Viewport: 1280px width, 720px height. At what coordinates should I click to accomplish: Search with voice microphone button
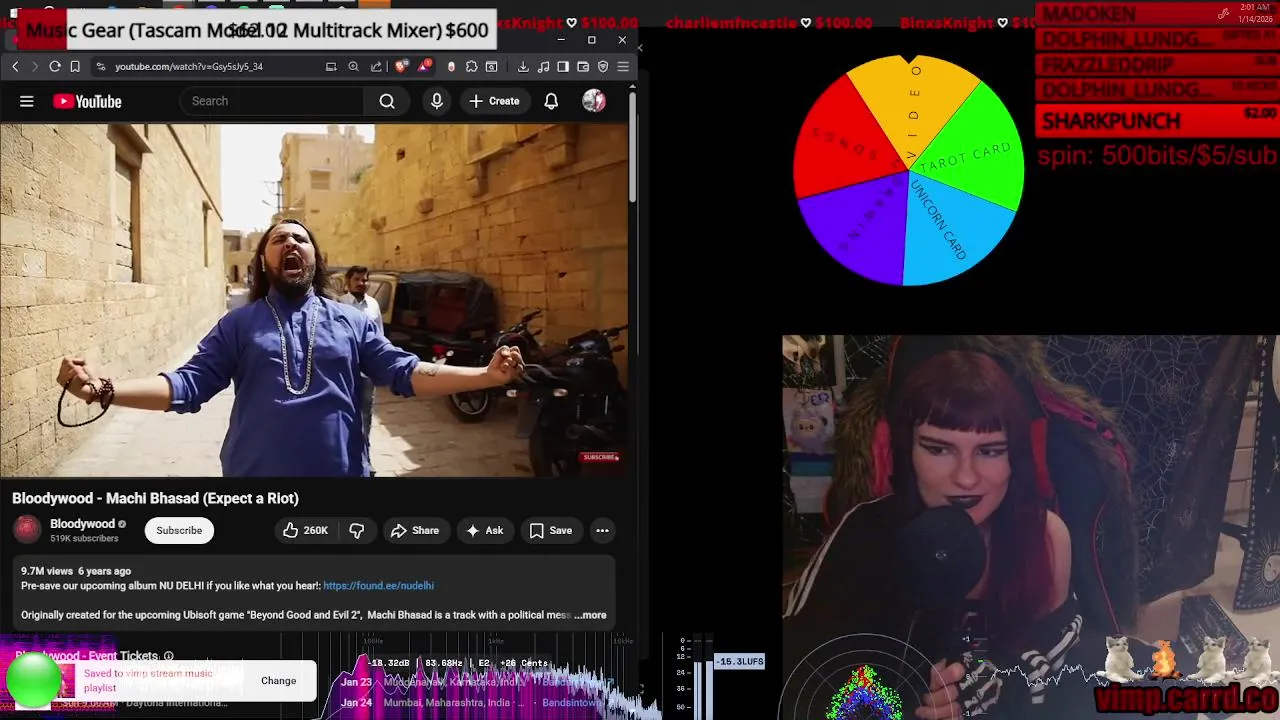point(437,101)
